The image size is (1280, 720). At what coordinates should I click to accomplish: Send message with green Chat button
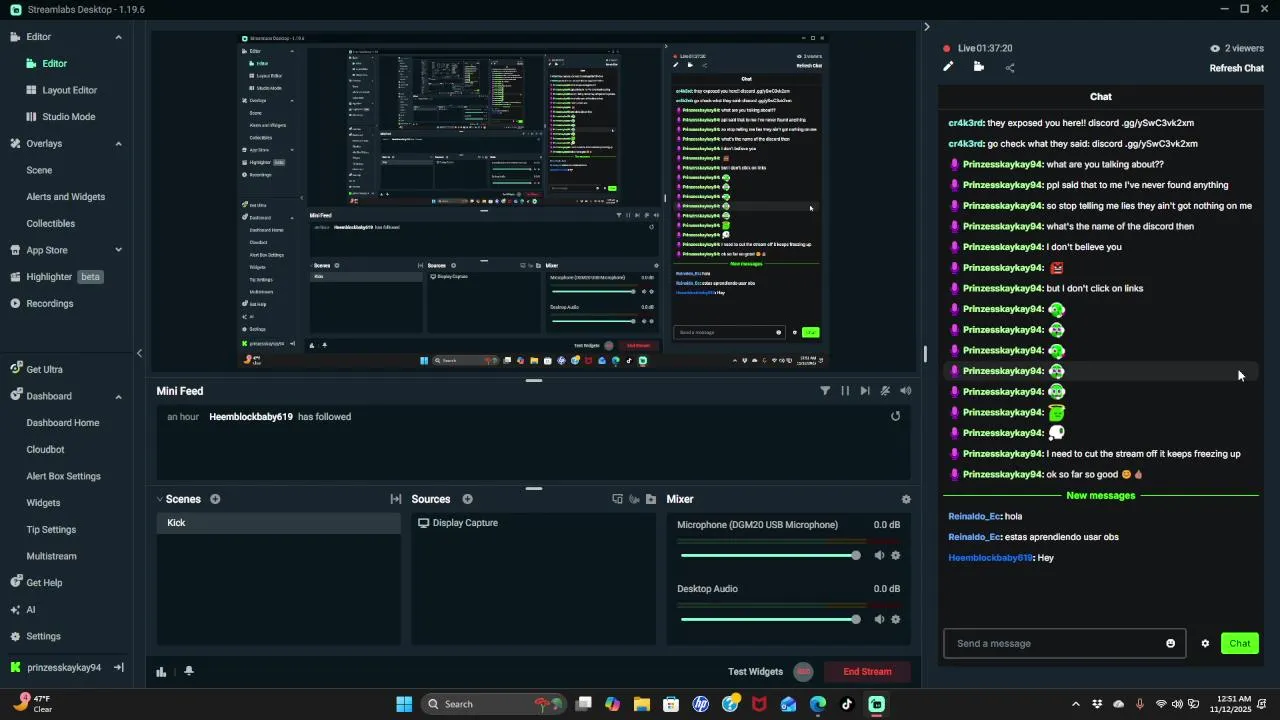click(1240, 643)
